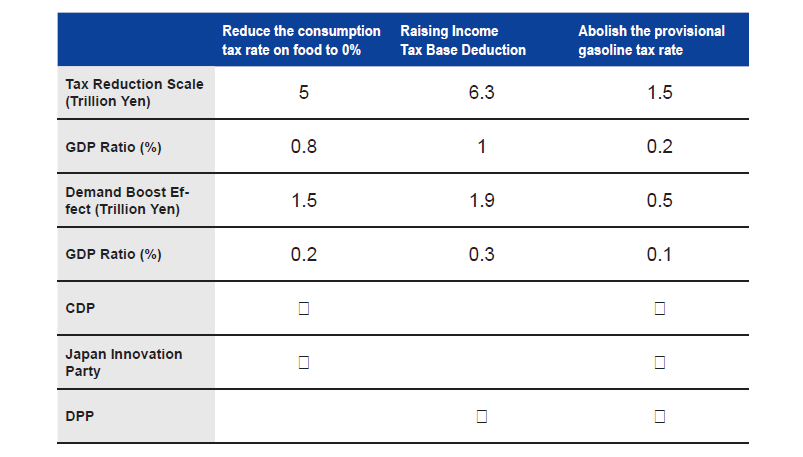Screen dimensions: 803x457
Task: Select the 'Raising Income Tax Base Deduction' header
Action: point(463,40)
